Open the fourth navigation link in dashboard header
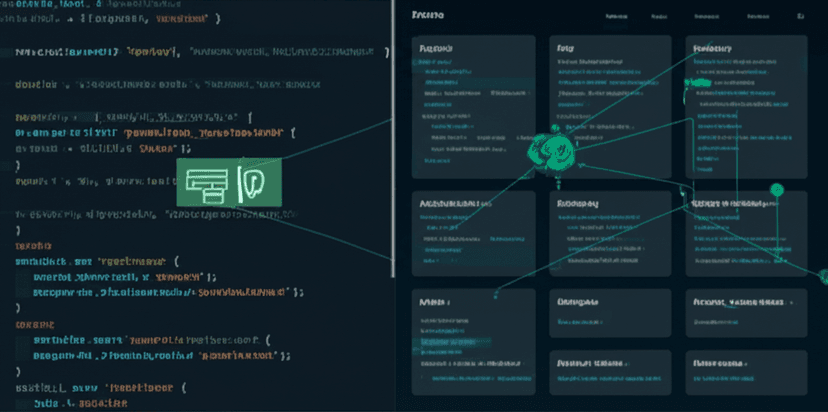828x412 pixels. click(757, 17)
